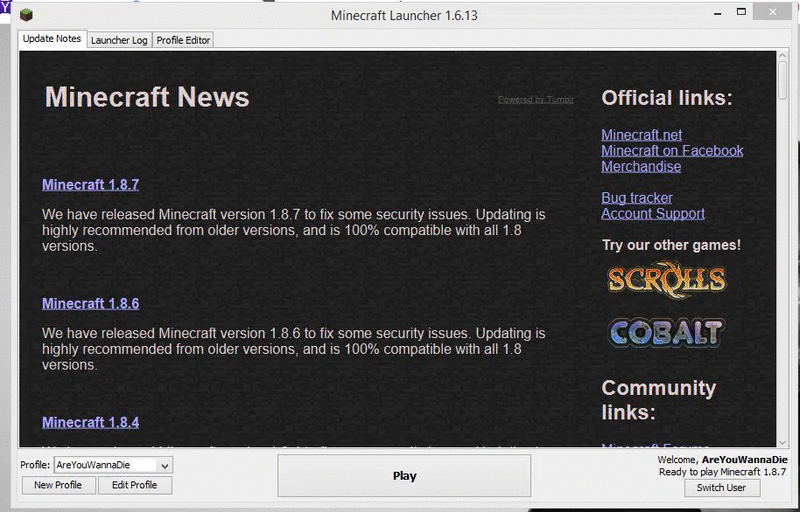Open the Minecraft on Facebook link
The image size is (800, 512).
(x=672, y=151)
